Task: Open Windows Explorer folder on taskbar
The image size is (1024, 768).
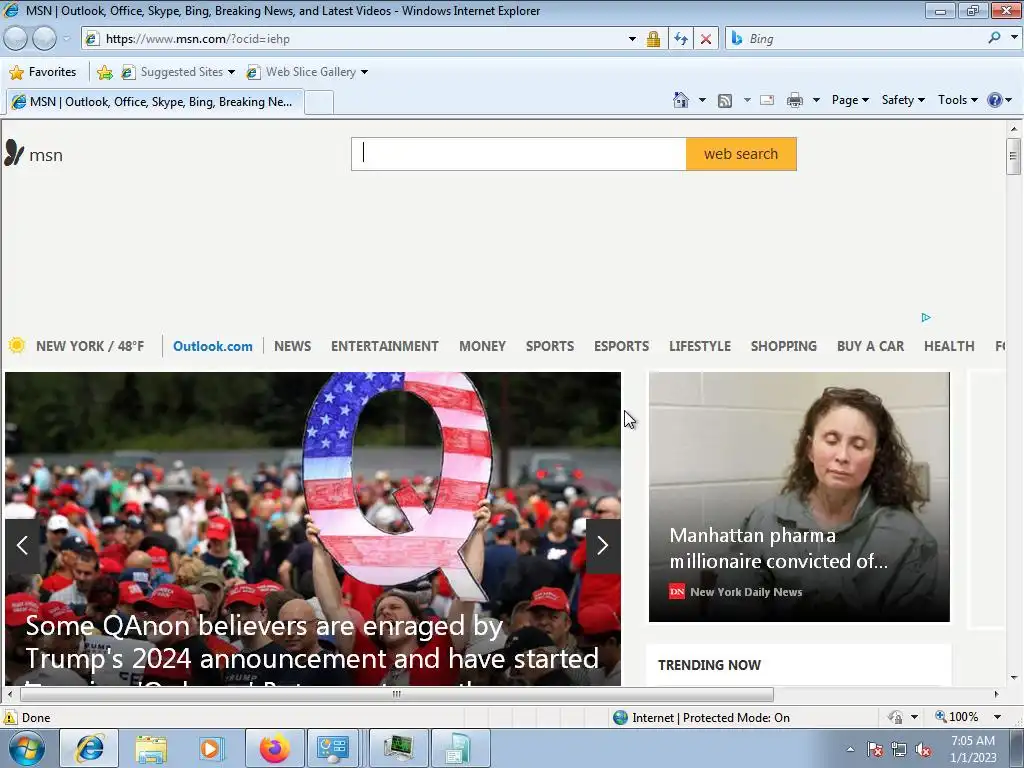Action: 152,748
